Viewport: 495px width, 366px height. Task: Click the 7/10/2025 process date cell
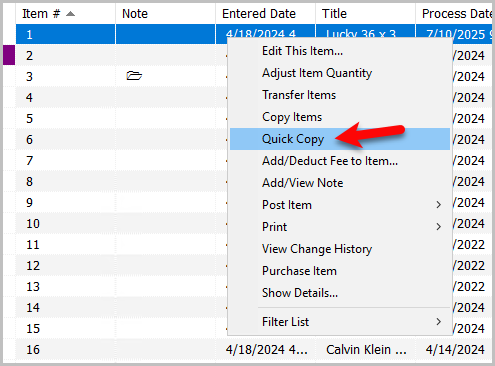(454, 34)
